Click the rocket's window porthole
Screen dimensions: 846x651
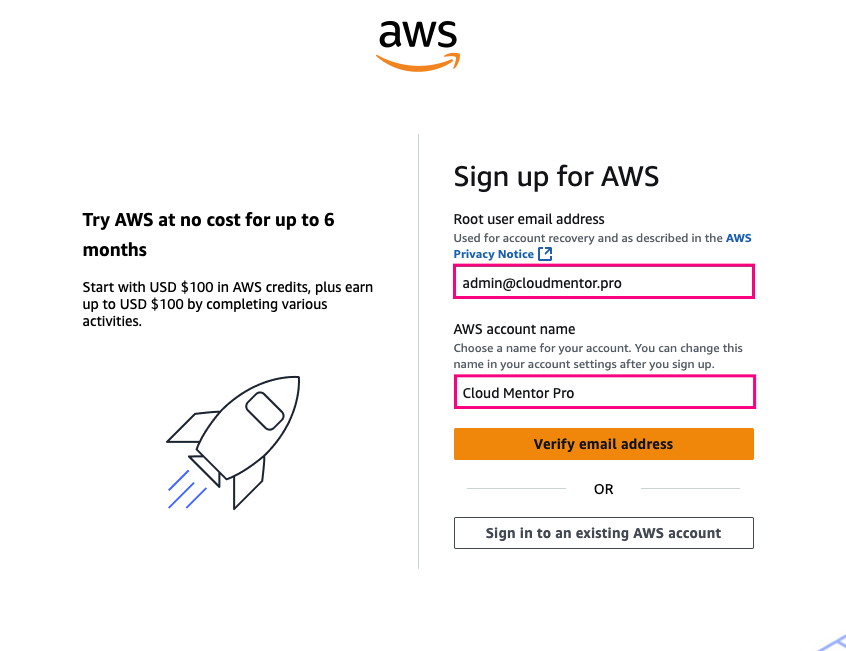pos(263,410)
